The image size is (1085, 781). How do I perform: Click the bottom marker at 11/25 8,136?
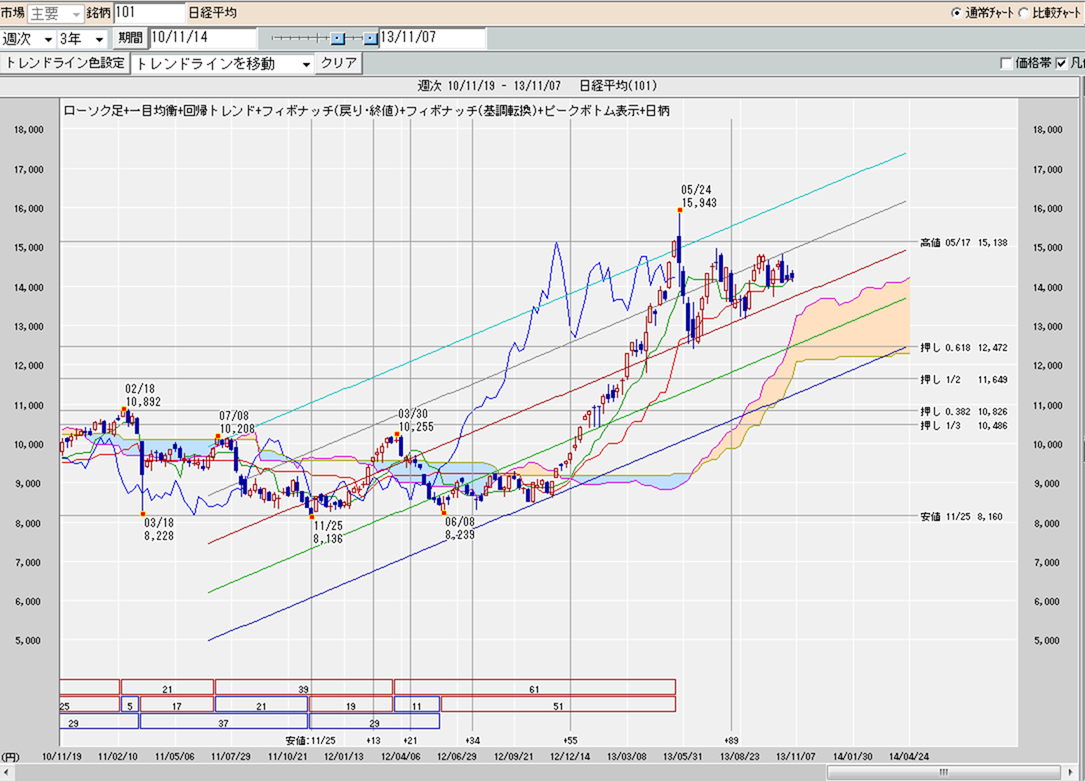pyautogui.click(x=311, y=517)
